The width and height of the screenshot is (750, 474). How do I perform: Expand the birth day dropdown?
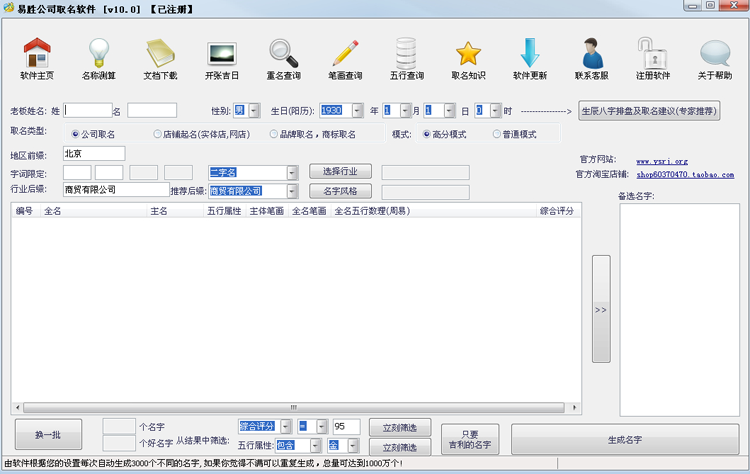tap(450, 111)
